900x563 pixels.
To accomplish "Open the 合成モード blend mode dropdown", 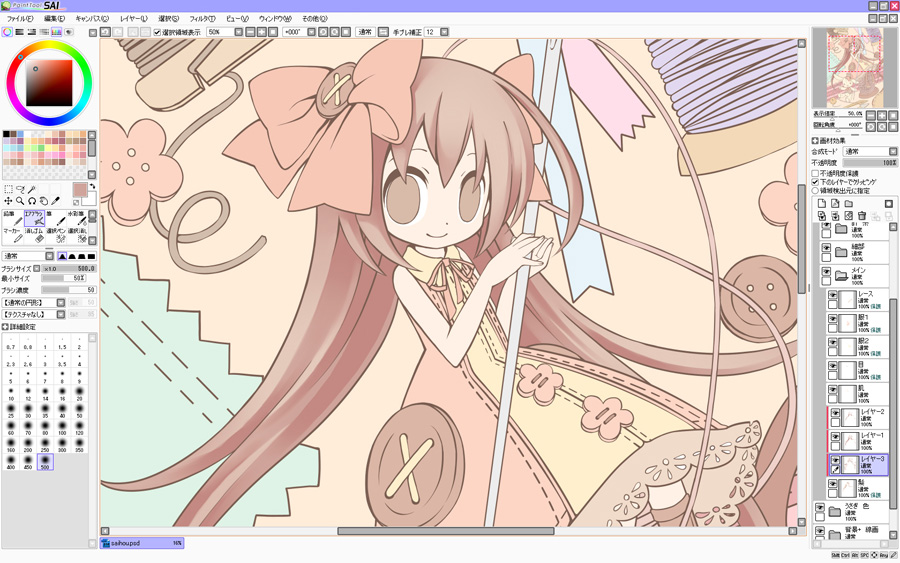I will tap(870, 152).
